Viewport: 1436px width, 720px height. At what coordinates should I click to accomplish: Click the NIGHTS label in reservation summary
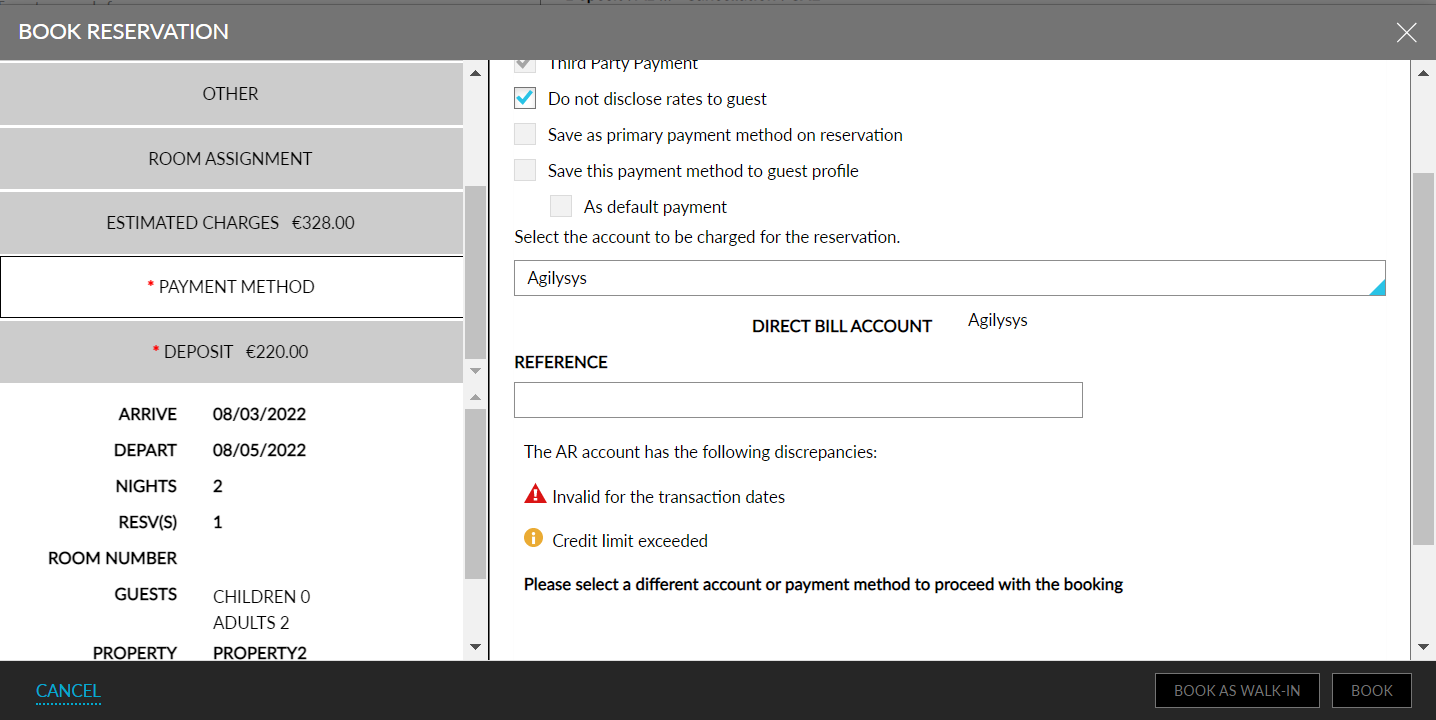coord(146,486)
